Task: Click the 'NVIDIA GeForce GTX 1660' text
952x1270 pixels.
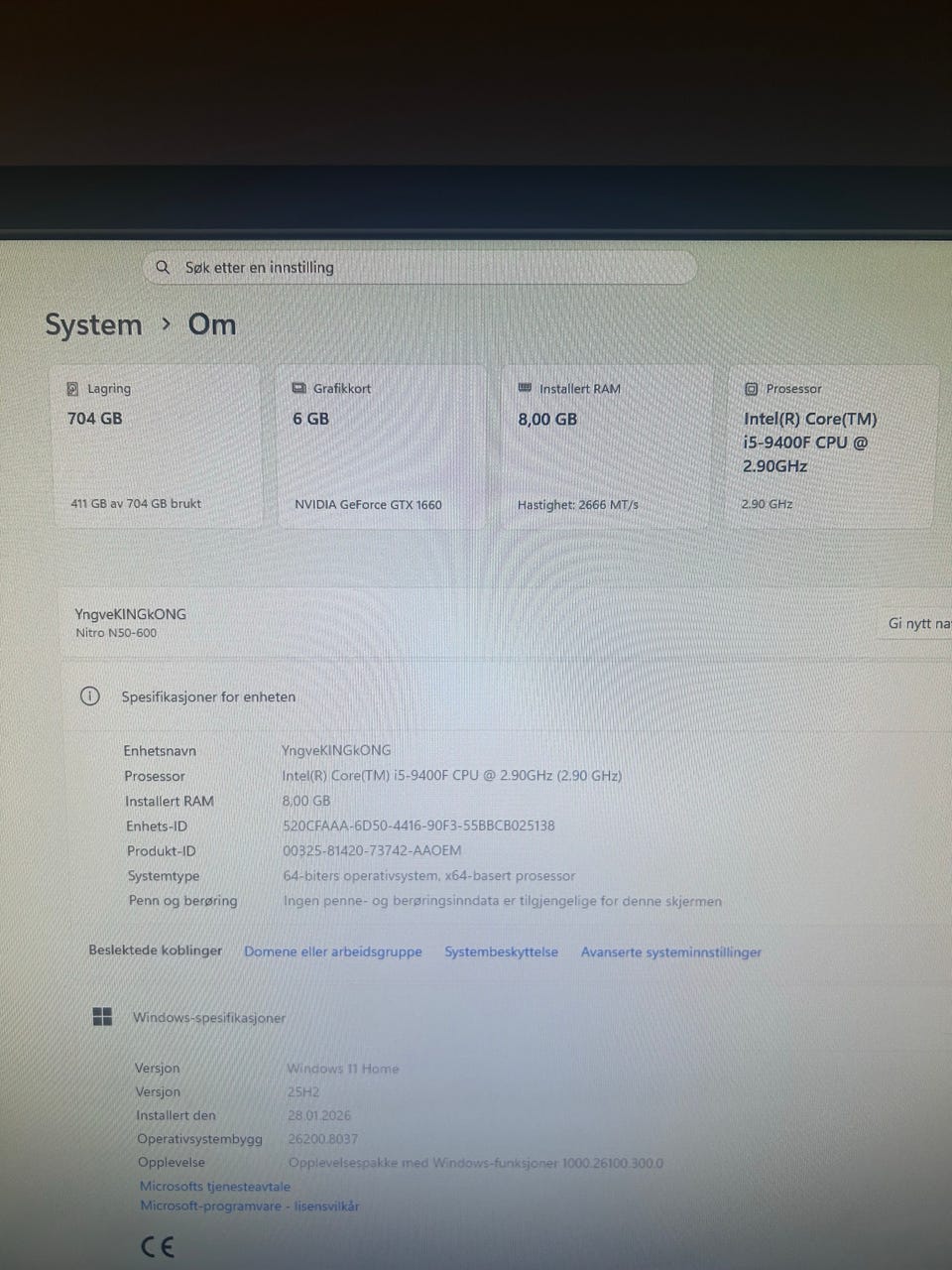Action: 368,504
